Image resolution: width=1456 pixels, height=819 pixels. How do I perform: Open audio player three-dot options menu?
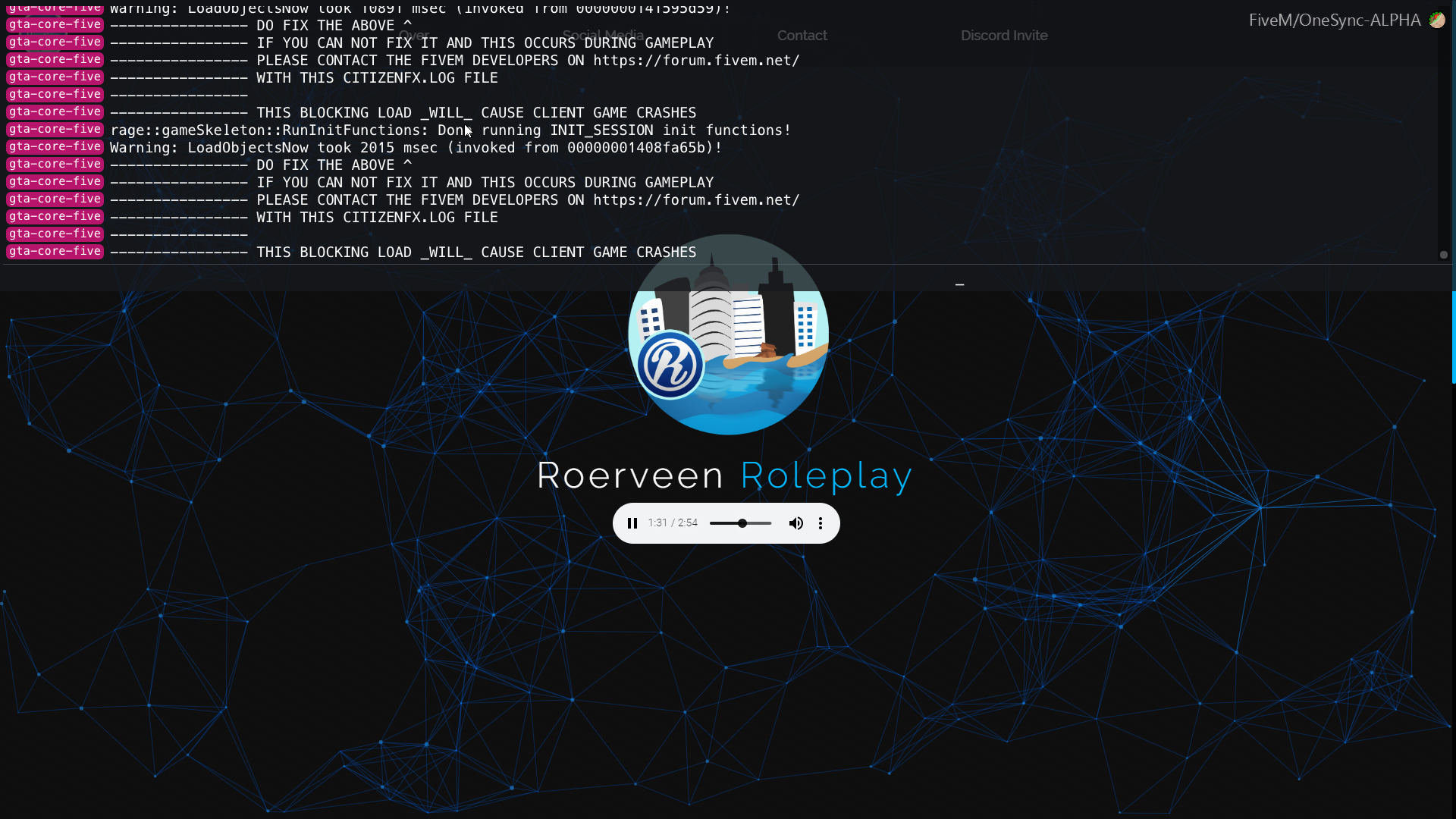pos(821,523)
